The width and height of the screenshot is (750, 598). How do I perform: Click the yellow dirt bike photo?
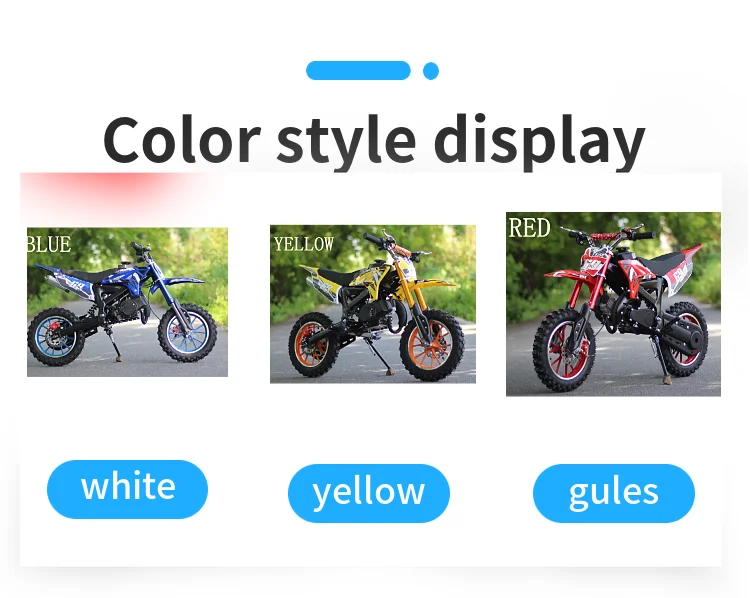373,304
